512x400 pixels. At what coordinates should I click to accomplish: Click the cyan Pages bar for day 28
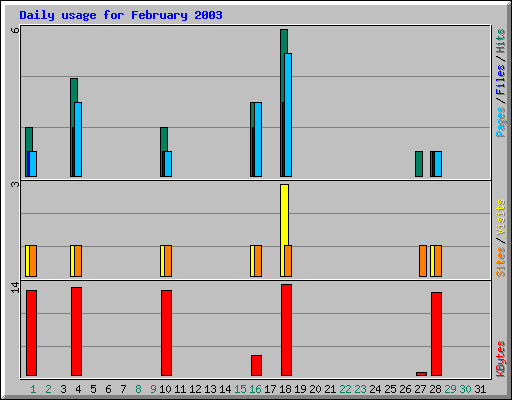(x=438, y=164)
